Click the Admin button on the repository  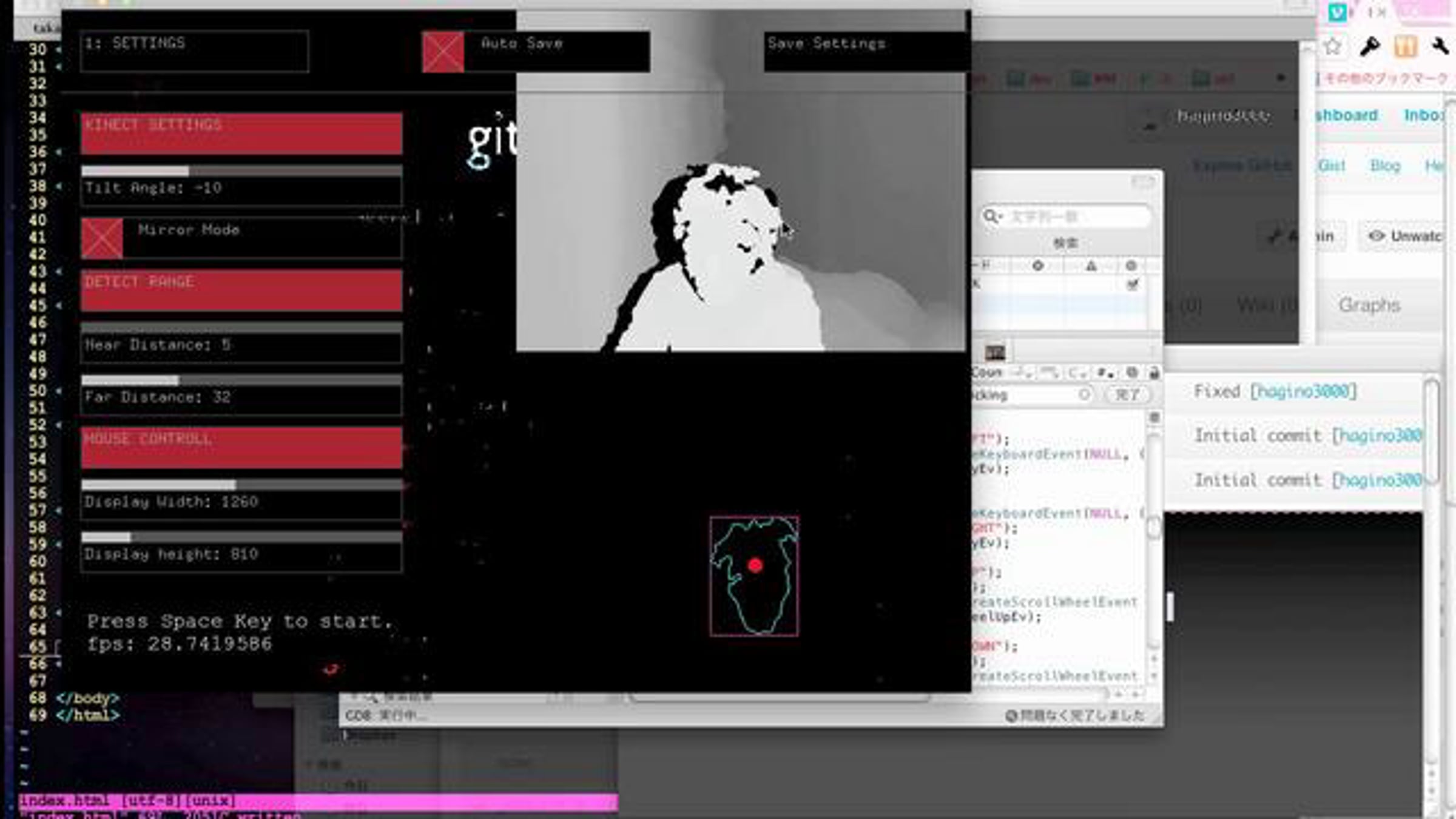pyautogui.click(x=1303, y=236)
